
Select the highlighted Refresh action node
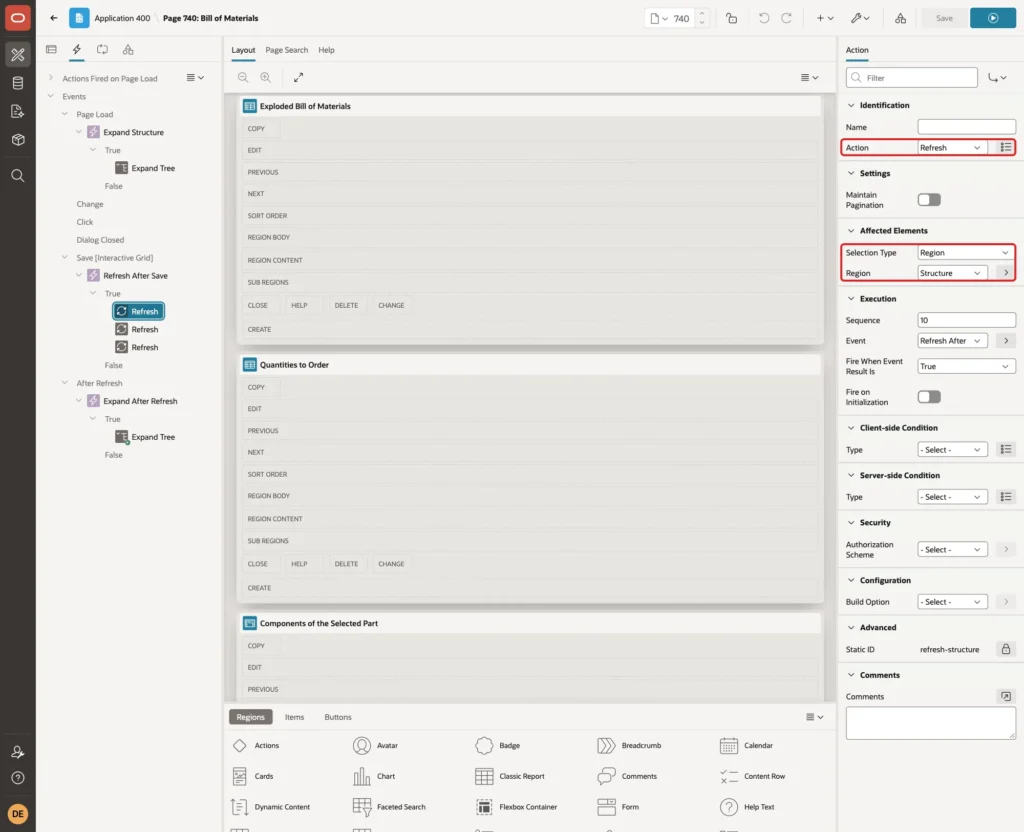(138, 312)
